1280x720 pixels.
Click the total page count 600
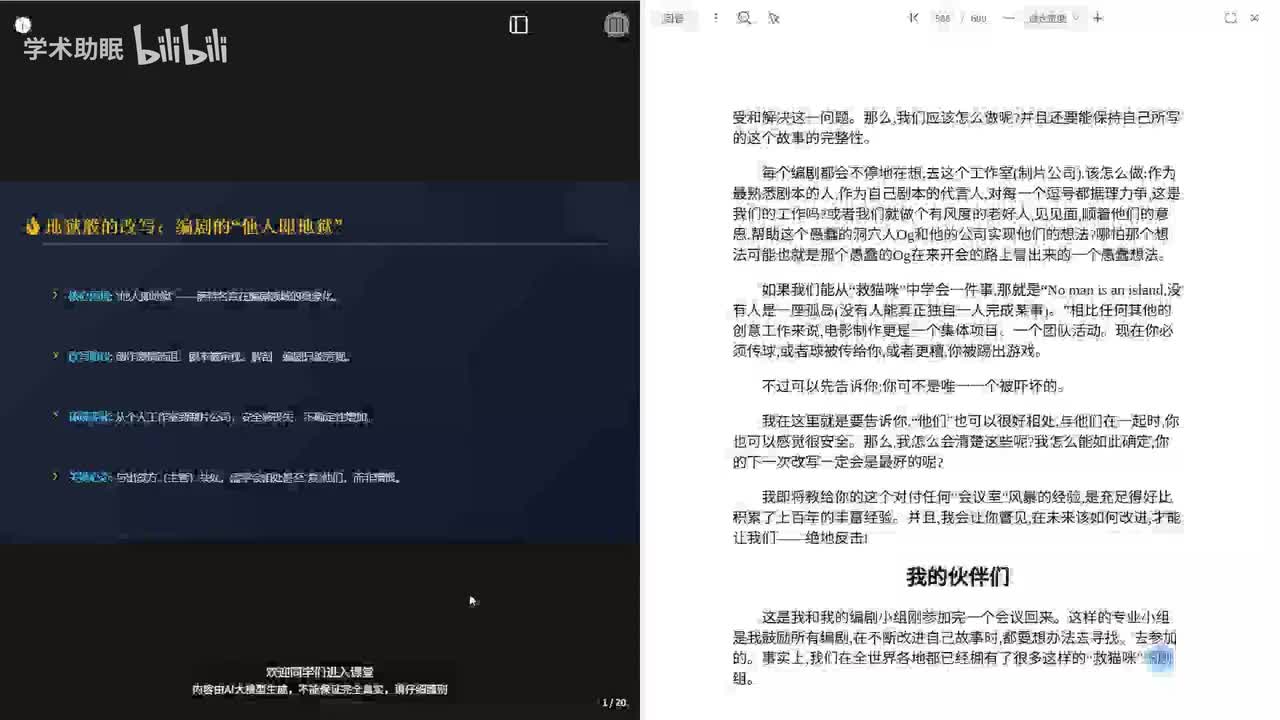[x=978, y=18]
